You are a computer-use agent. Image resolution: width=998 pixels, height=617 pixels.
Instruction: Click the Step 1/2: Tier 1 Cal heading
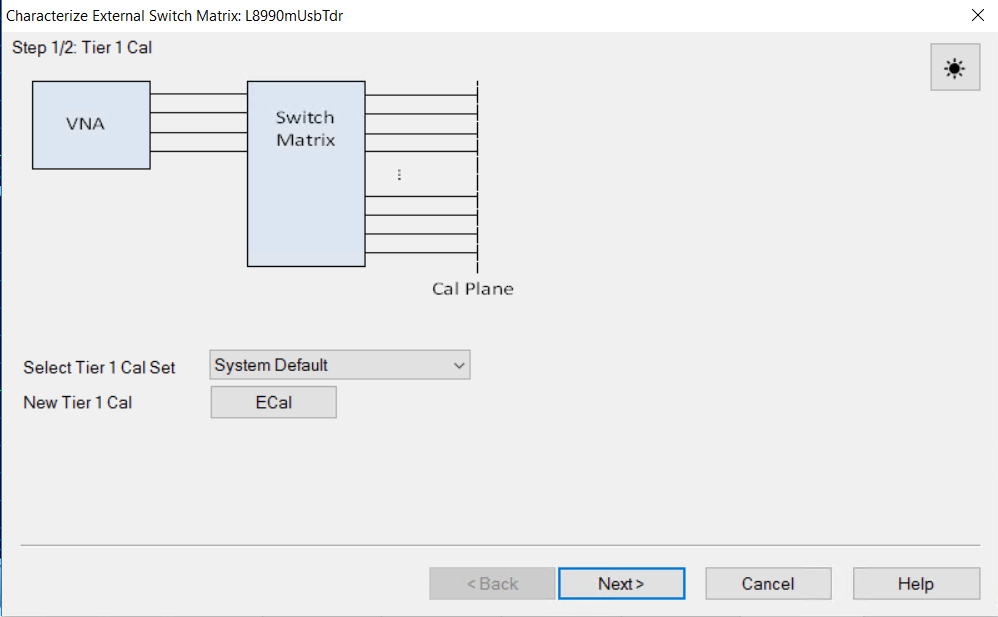[x=81, y=47]
